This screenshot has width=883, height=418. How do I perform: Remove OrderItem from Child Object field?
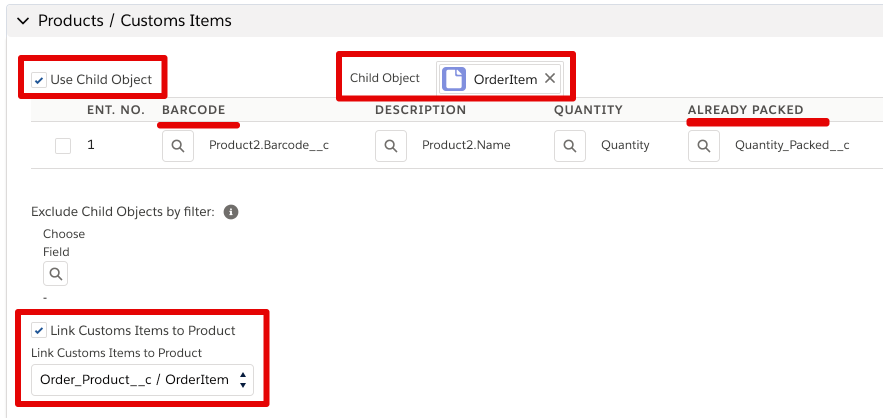(550, 79)
